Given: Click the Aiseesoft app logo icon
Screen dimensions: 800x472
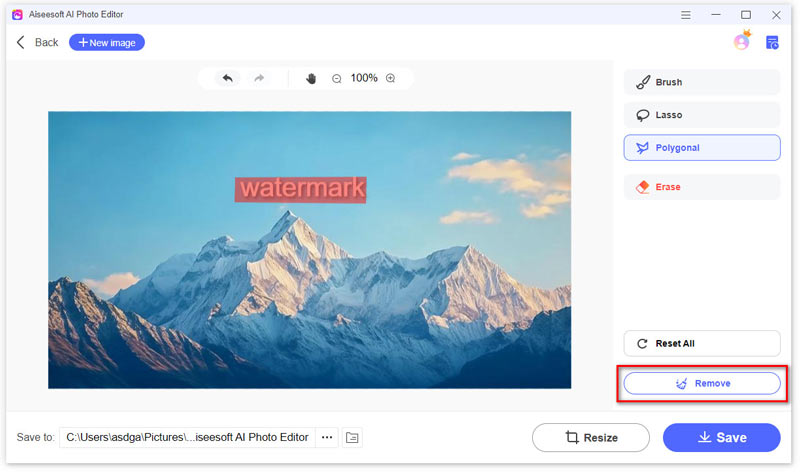Looking at the screenshot, I should click(x=17, y=14).
